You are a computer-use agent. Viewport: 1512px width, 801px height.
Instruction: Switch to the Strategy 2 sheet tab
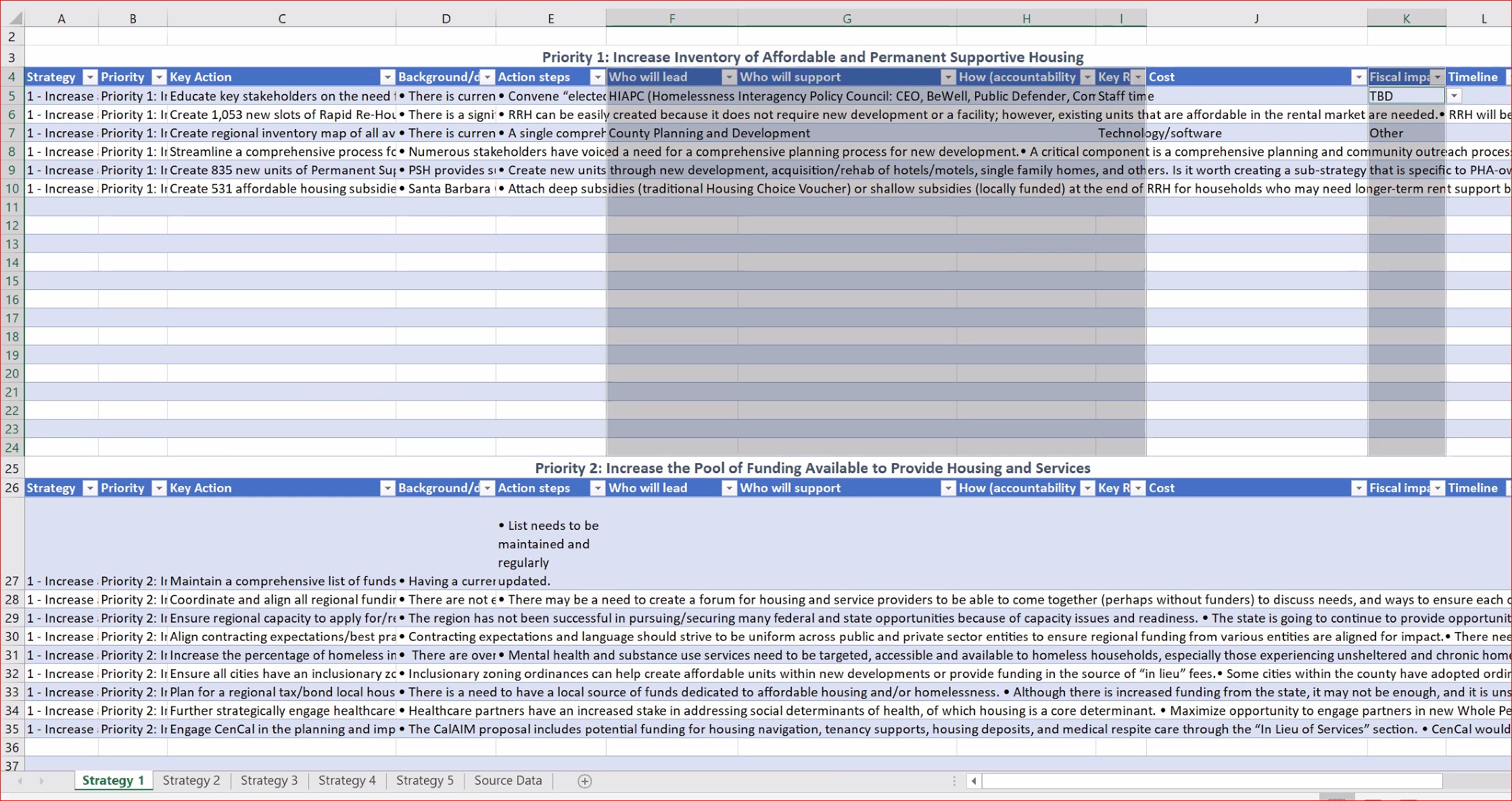coord(191,781)
